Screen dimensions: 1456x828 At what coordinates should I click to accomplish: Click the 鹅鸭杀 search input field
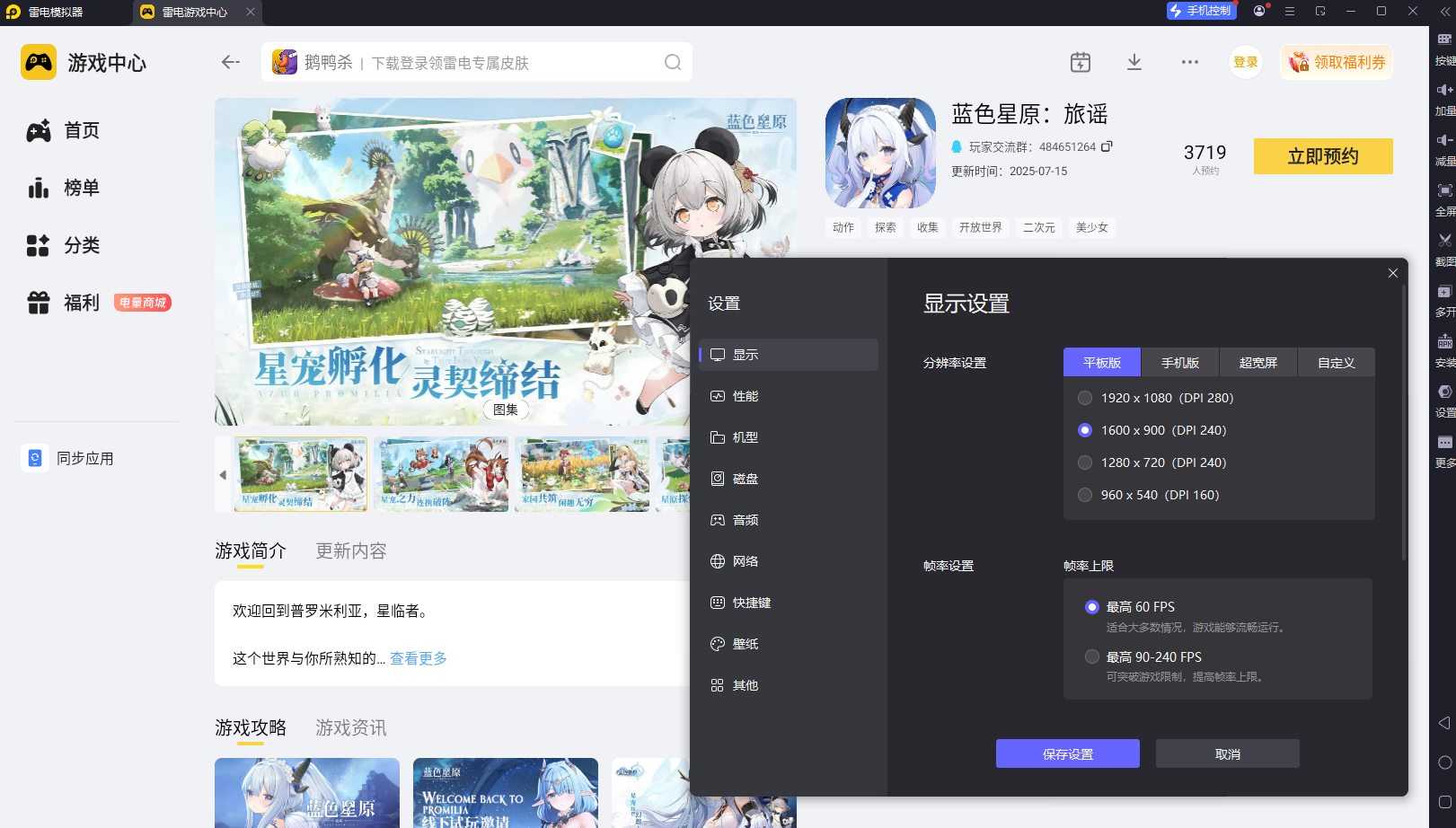(477, 62)
